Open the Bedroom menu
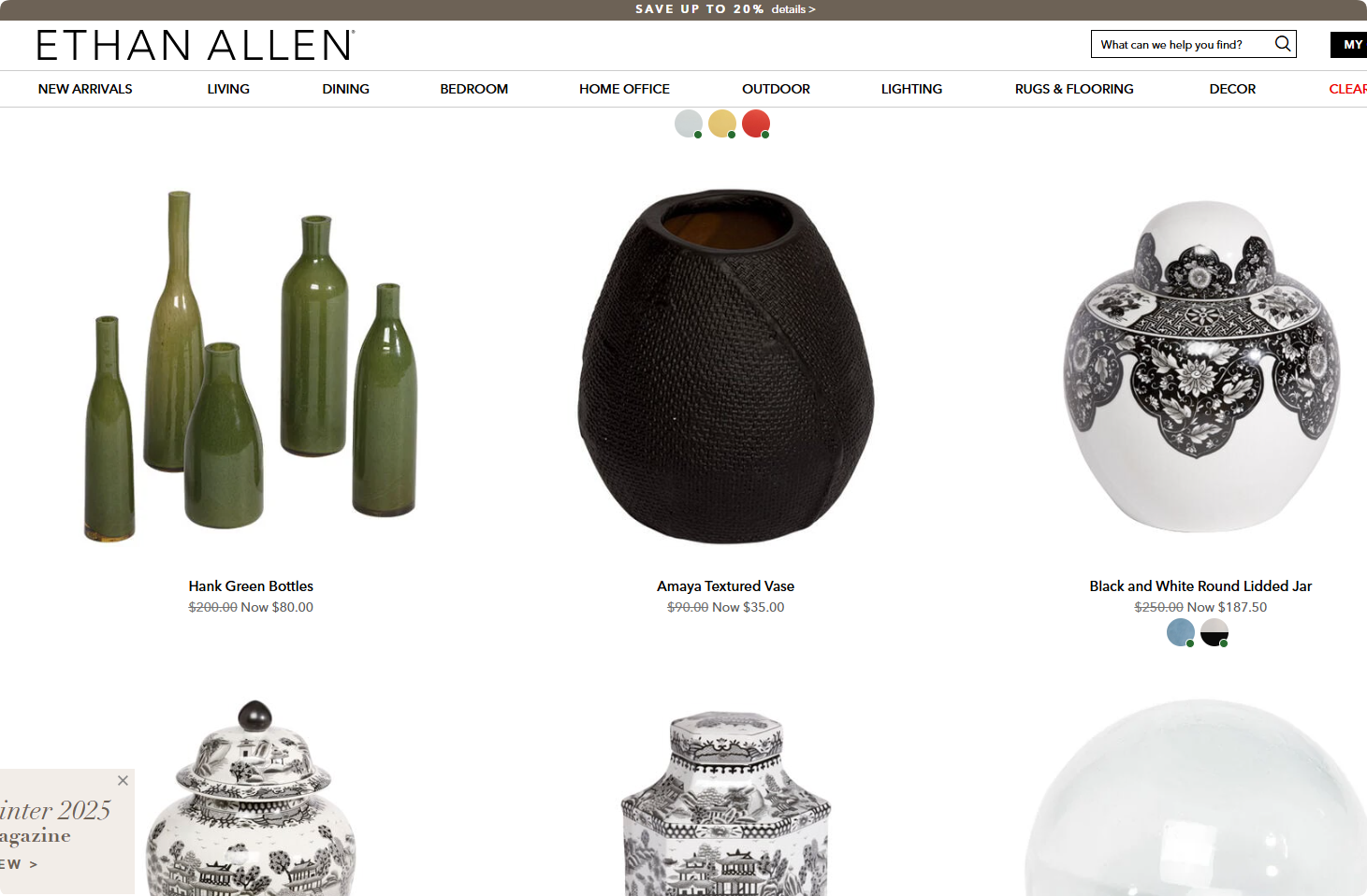Image resolution: width=1367 pixels, height=896 pixels. (x=474, y=89)
